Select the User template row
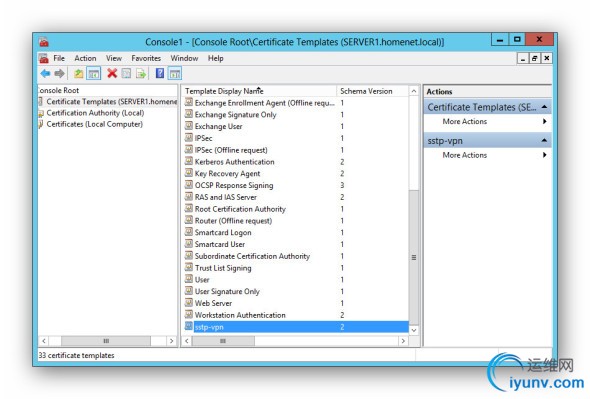590x399 pixels. [296, 279]
